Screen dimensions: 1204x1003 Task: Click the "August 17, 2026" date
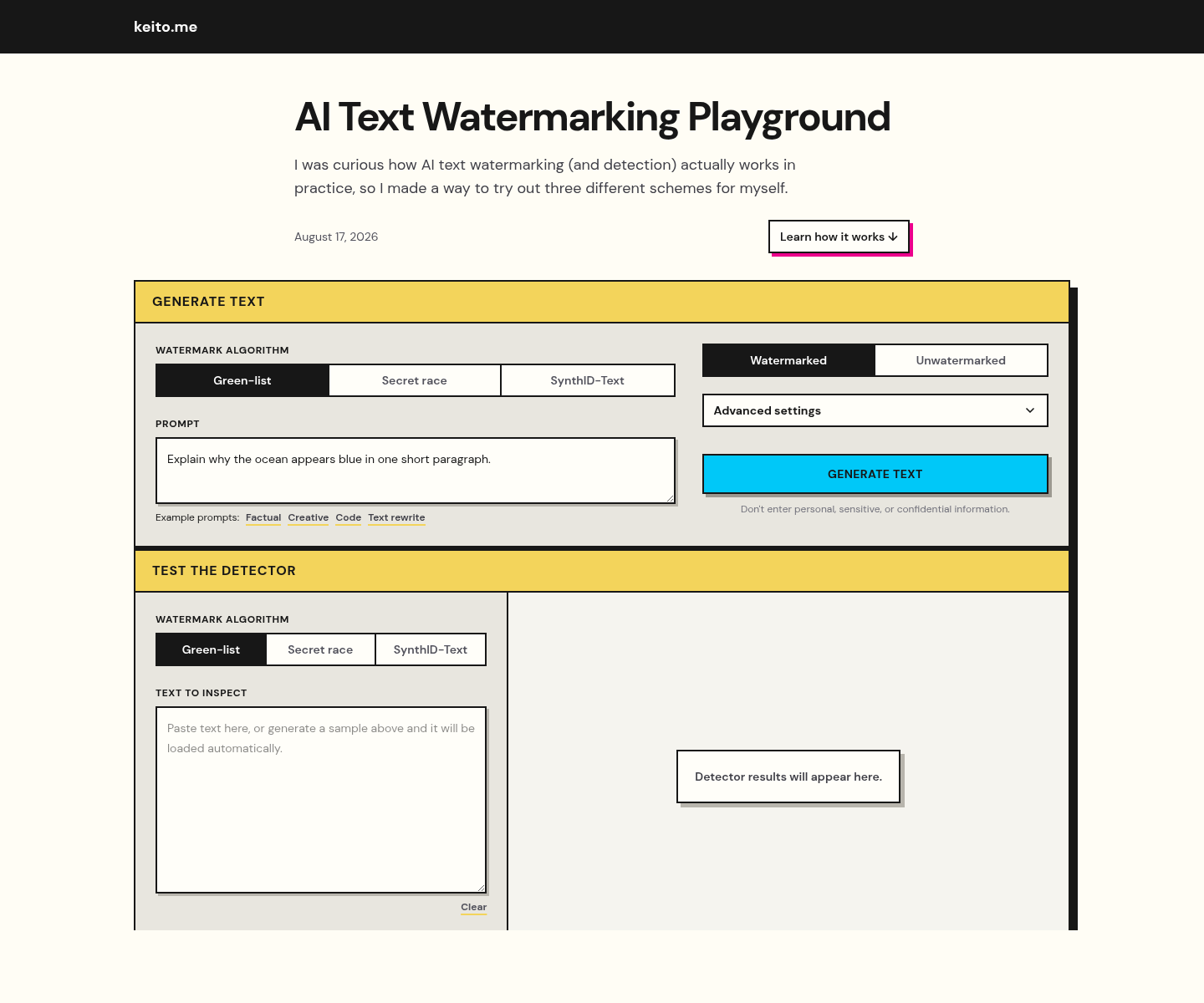[336, 237]
